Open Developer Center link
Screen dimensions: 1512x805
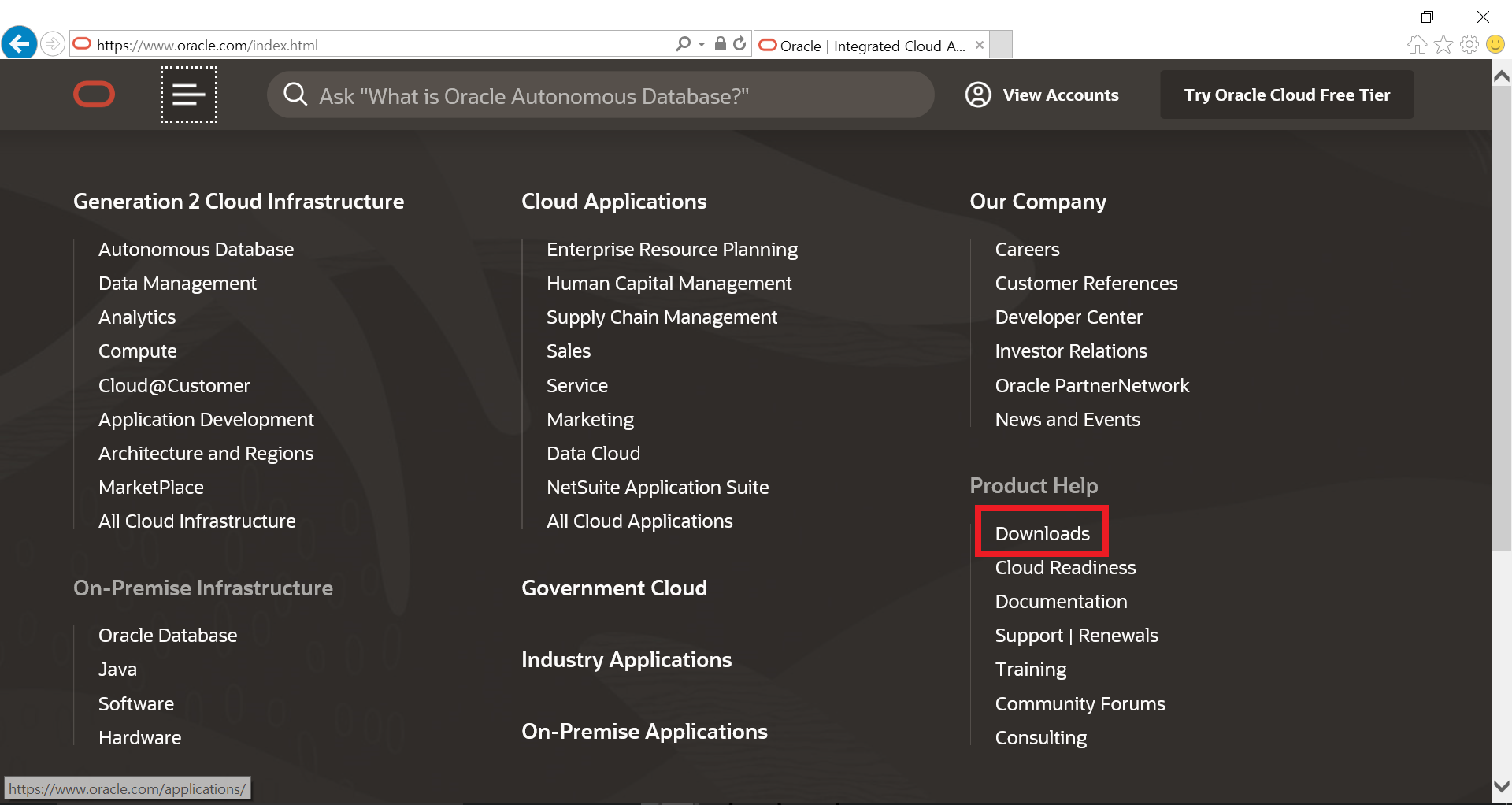(x=1069, y=317)
